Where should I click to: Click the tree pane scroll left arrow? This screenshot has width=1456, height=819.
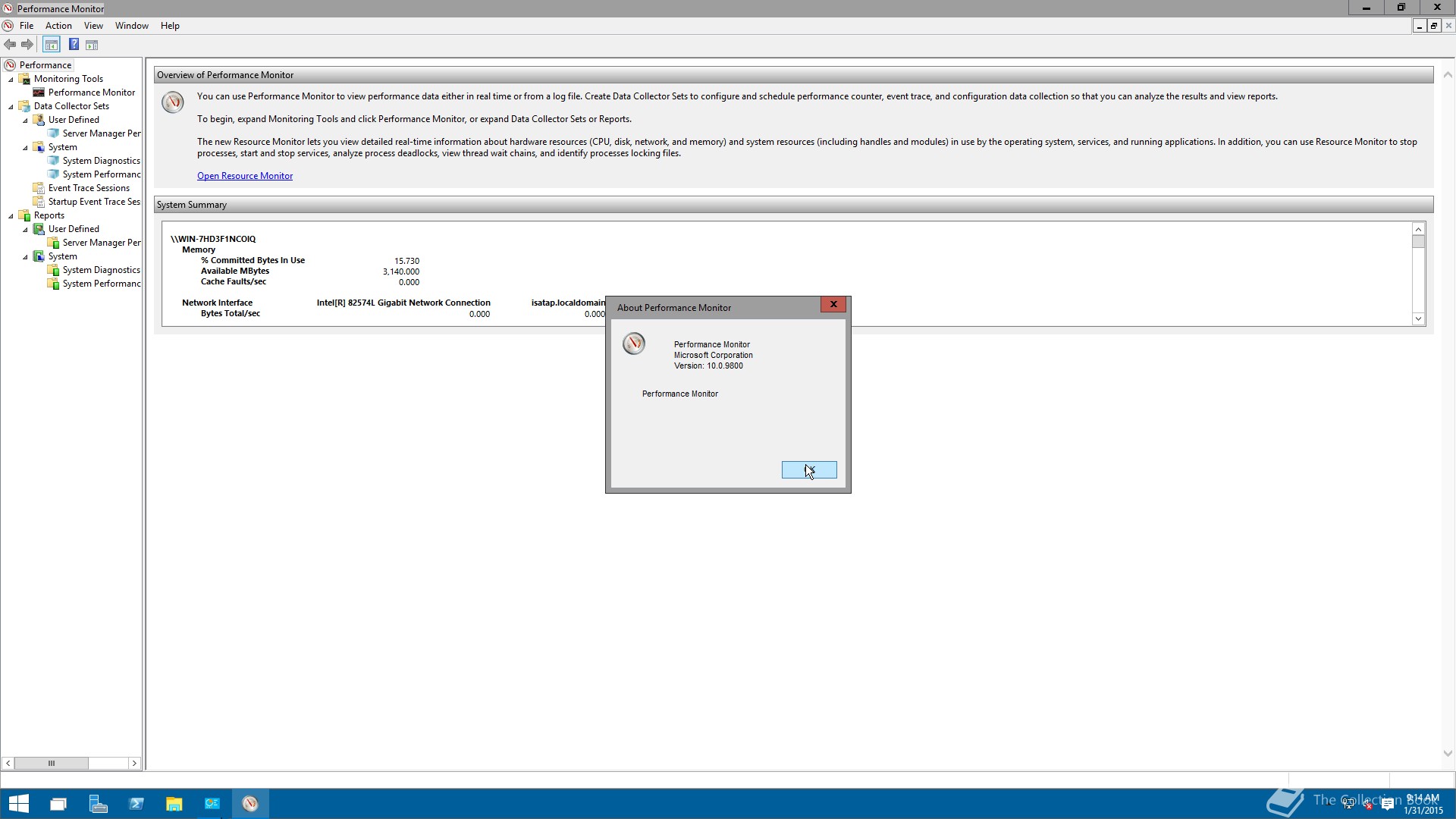8,764
